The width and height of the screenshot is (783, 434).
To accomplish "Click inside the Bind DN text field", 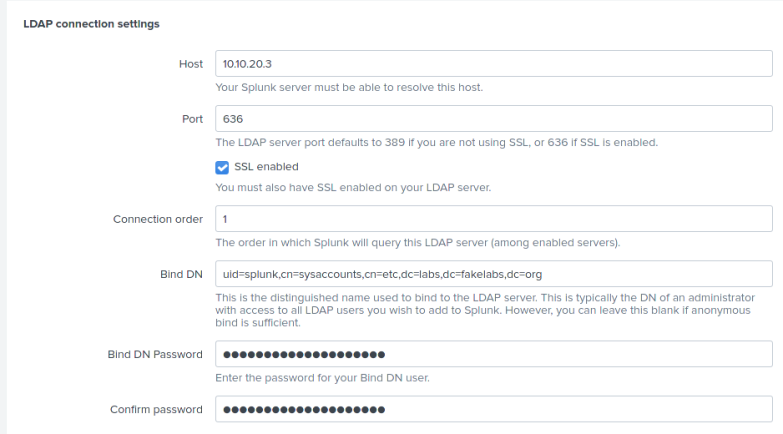I will point(493,274).
